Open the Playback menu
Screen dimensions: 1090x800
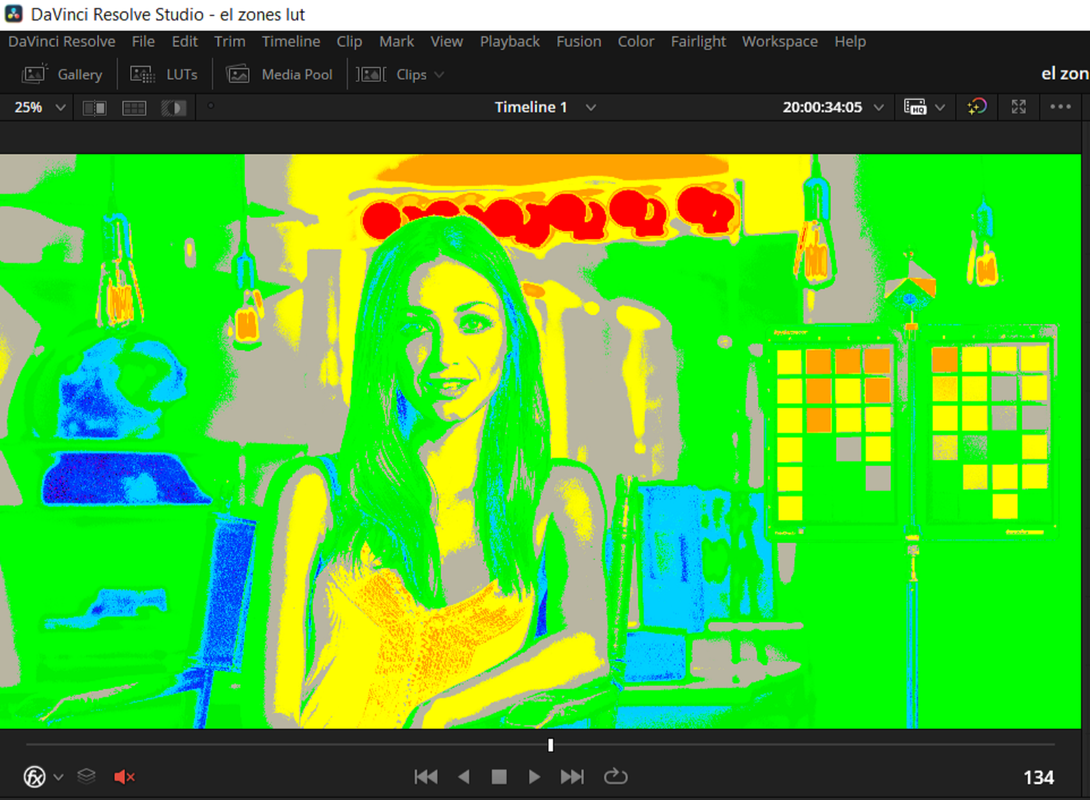click(510, 42)
